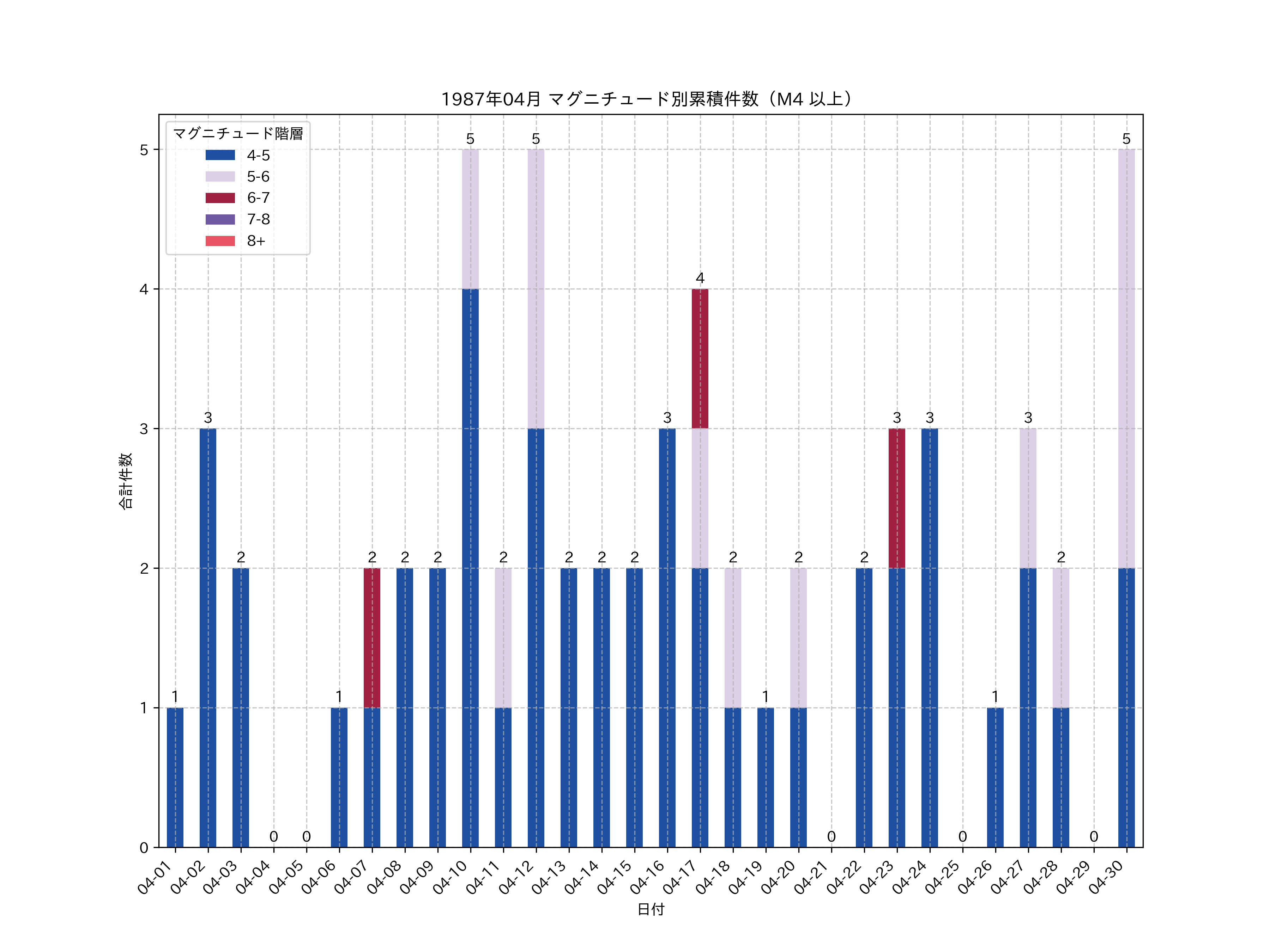Viewport: 1270px width, 952px height.
Task: Click the 5-6 legend color swatch
Action: tap(220, 177)
